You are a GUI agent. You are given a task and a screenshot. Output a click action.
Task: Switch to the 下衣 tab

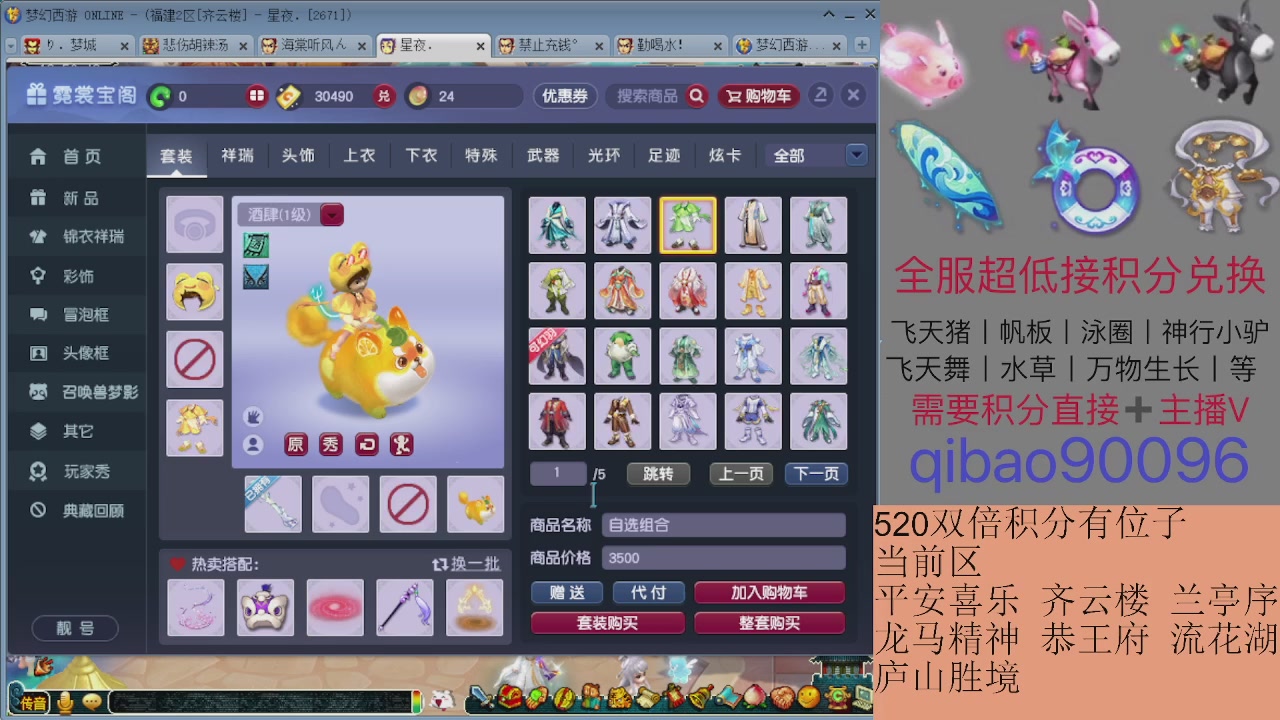421,155
